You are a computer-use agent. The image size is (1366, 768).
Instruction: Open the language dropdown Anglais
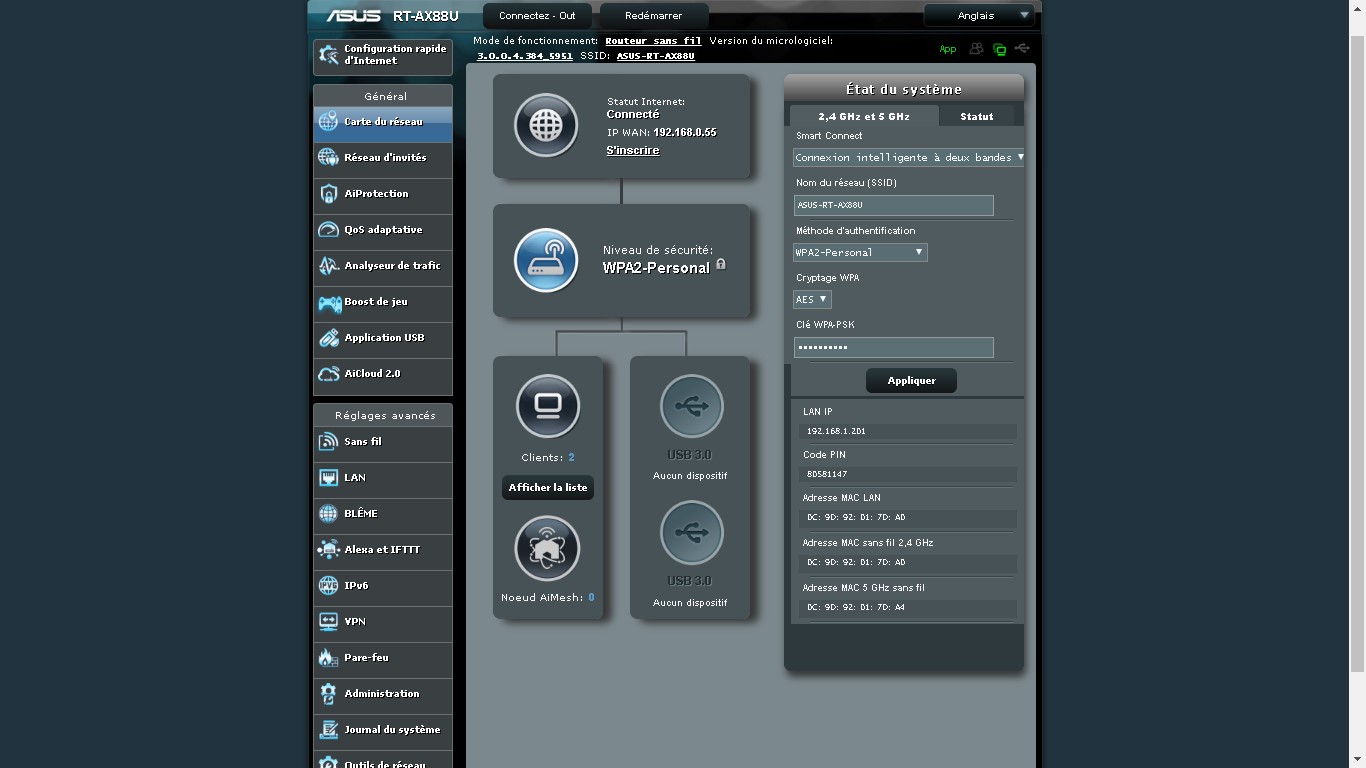pyautogui.click(x=979, y=15)
